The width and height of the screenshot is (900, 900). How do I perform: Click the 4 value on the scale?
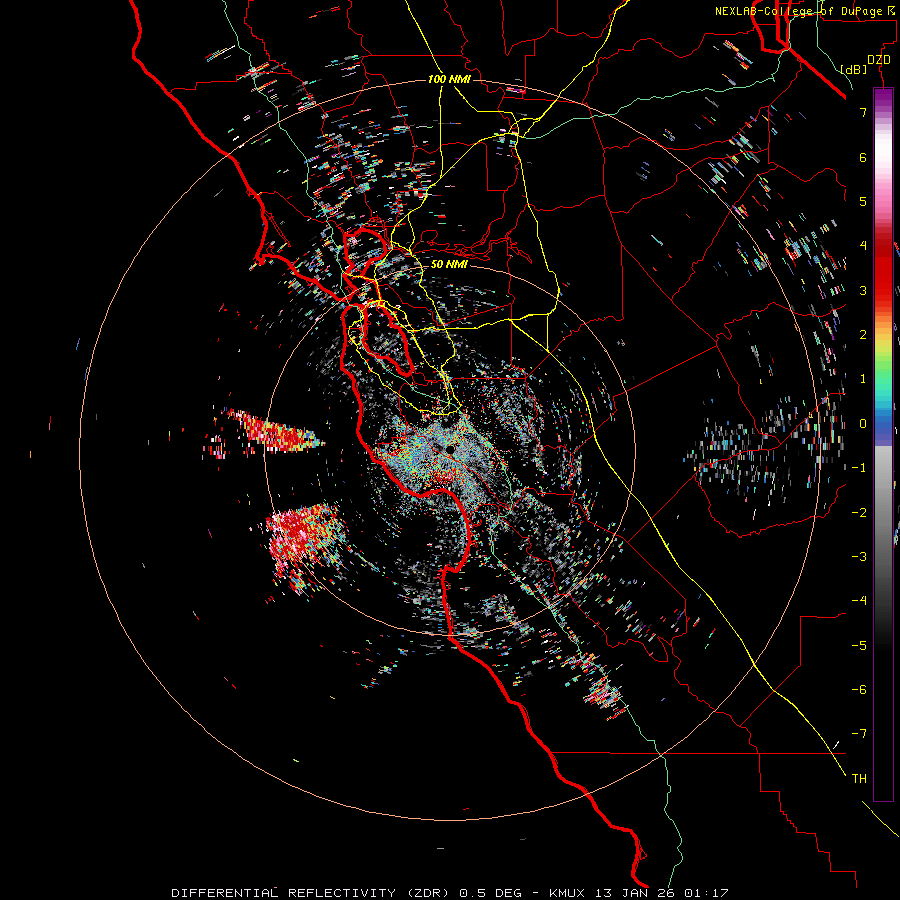pyautogui.click(x=863, y=246)
